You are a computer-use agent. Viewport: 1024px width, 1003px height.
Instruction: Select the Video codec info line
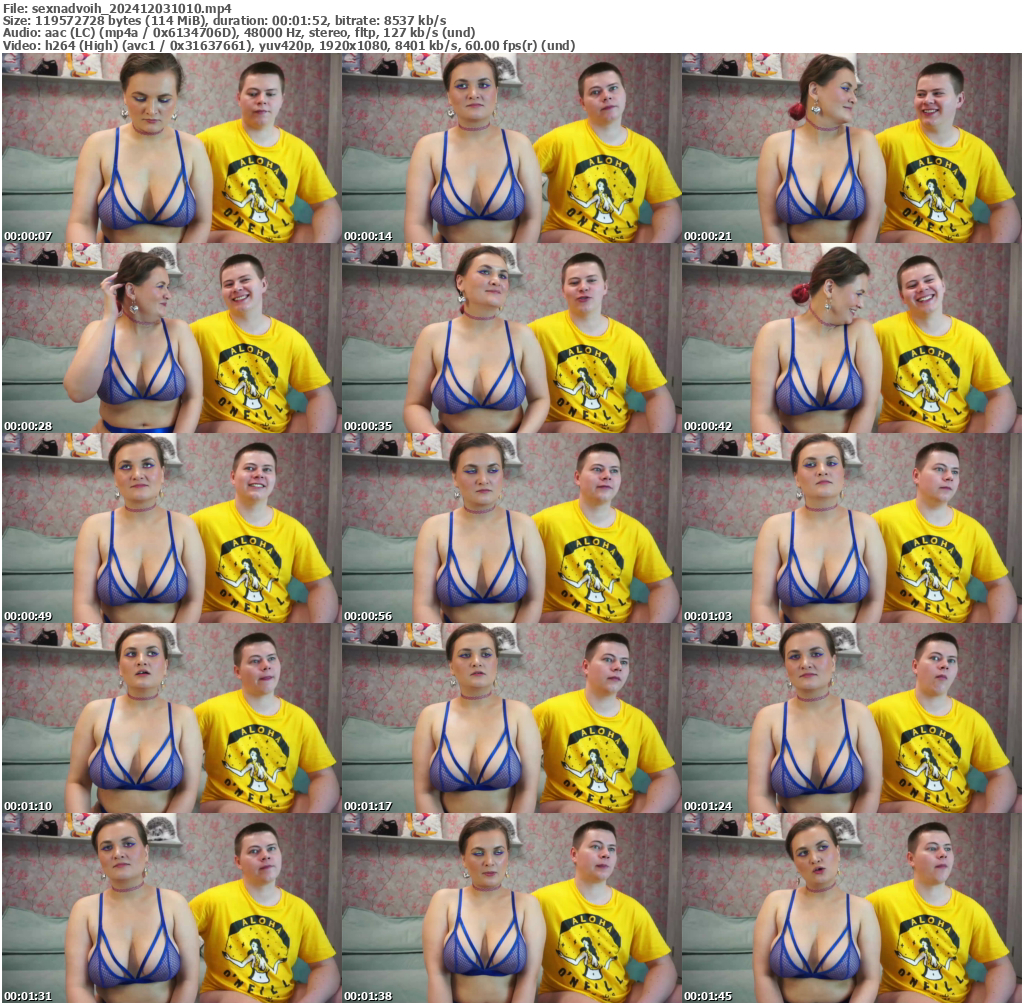pos(288,46)
